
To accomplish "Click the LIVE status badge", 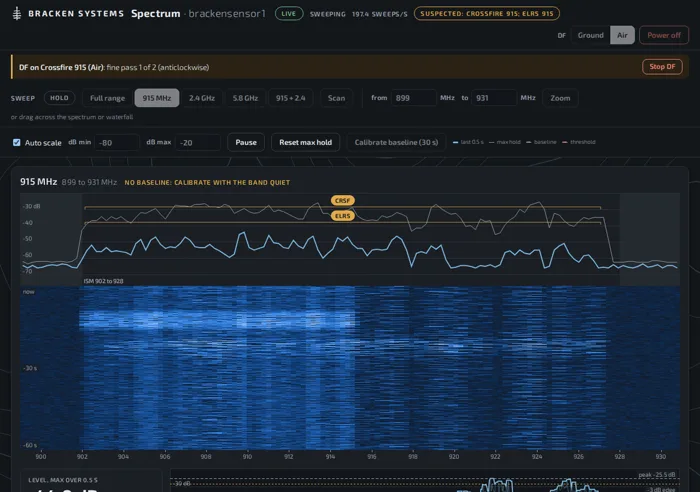I will (x=289, y=13).
